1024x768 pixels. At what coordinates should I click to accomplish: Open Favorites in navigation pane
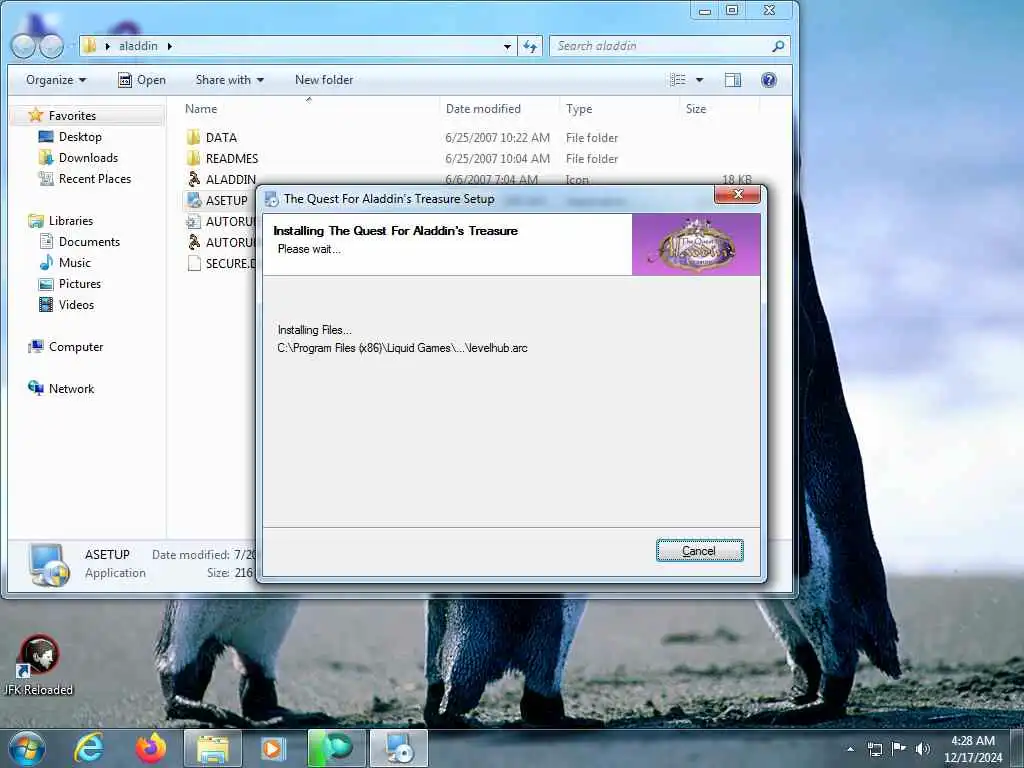(x=72, y=116)
